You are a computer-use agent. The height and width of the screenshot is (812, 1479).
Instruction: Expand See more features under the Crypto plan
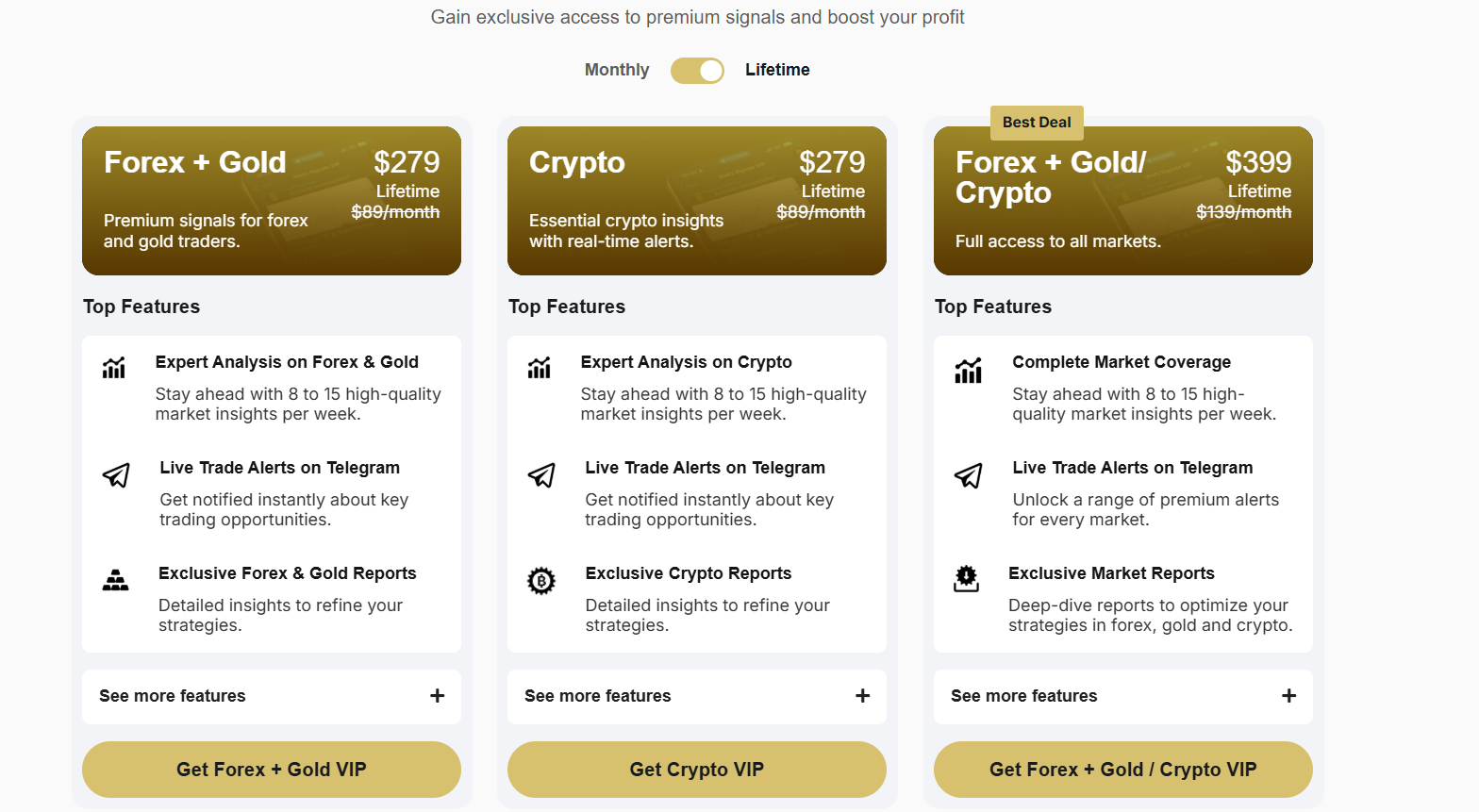(x=696, y=696)
